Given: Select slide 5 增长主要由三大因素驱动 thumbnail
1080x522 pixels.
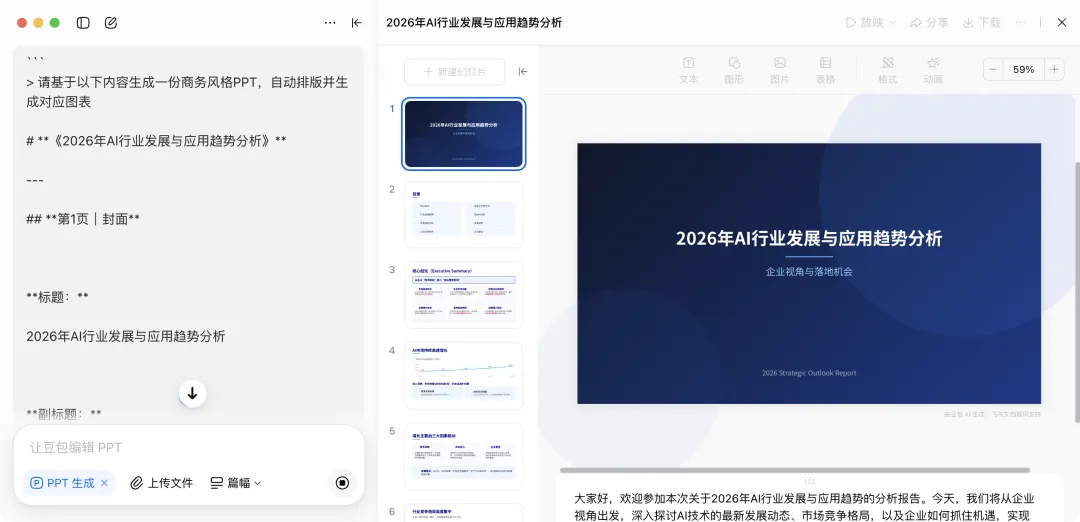Looking at the screenshot, I should click(464, 457).
